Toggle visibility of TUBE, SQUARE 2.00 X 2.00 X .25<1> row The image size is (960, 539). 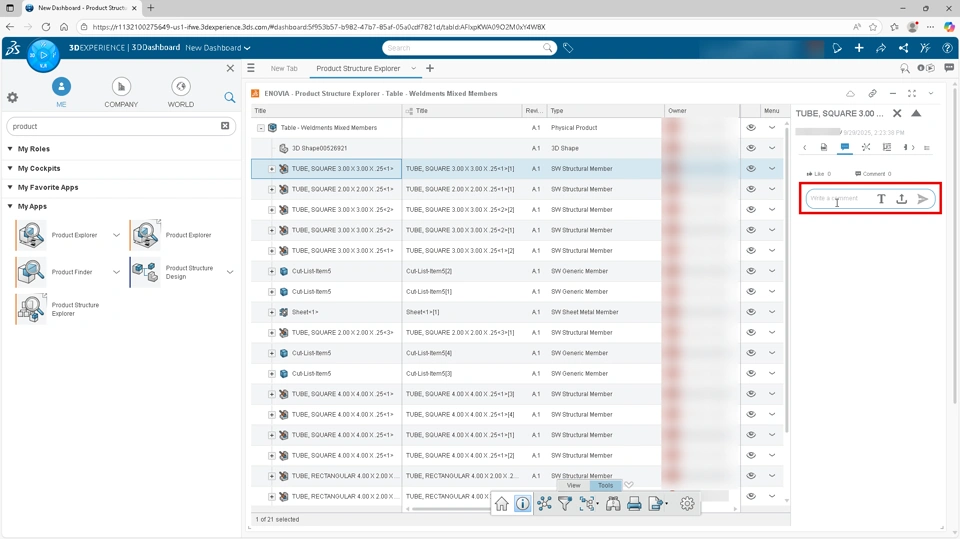[x=751, y=189]
